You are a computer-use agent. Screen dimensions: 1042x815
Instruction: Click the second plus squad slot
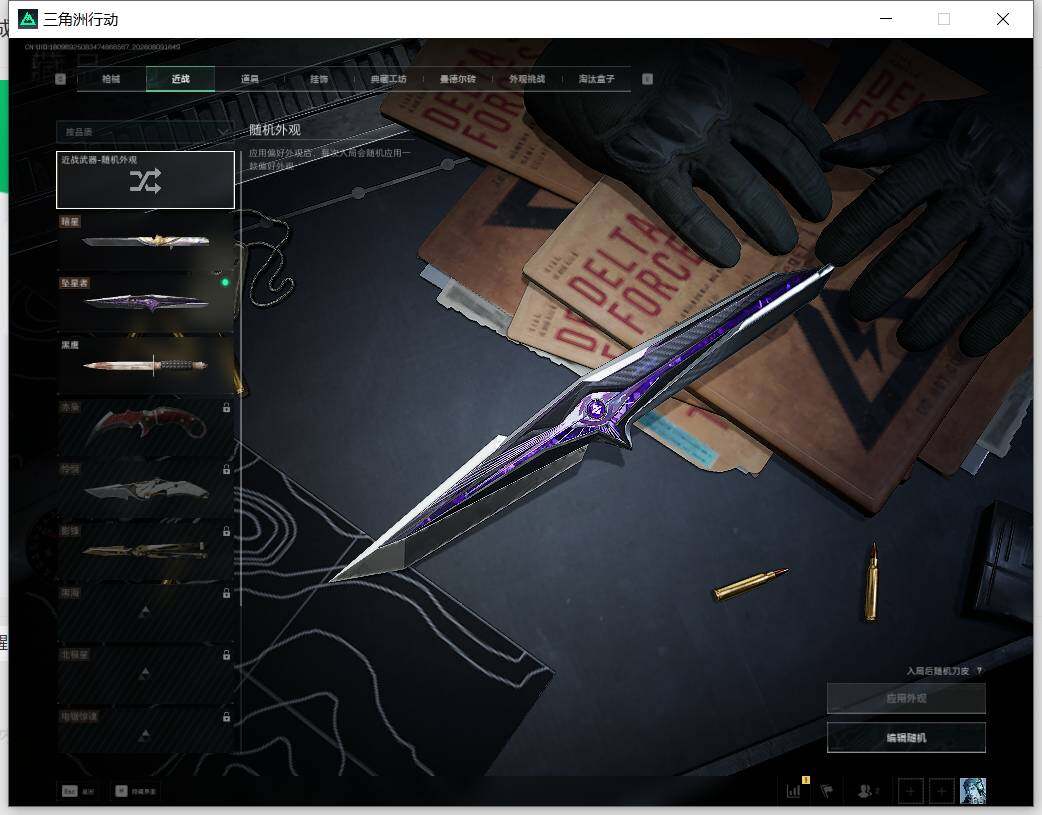tap(941, 791)
